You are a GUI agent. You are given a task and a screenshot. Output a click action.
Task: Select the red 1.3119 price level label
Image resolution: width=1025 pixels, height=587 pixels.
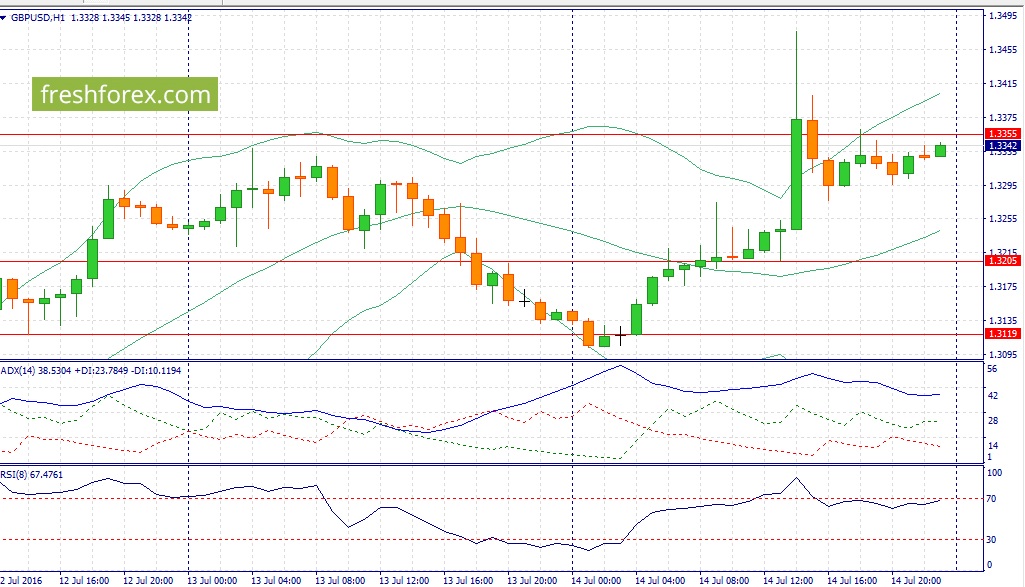[1002, 333]
